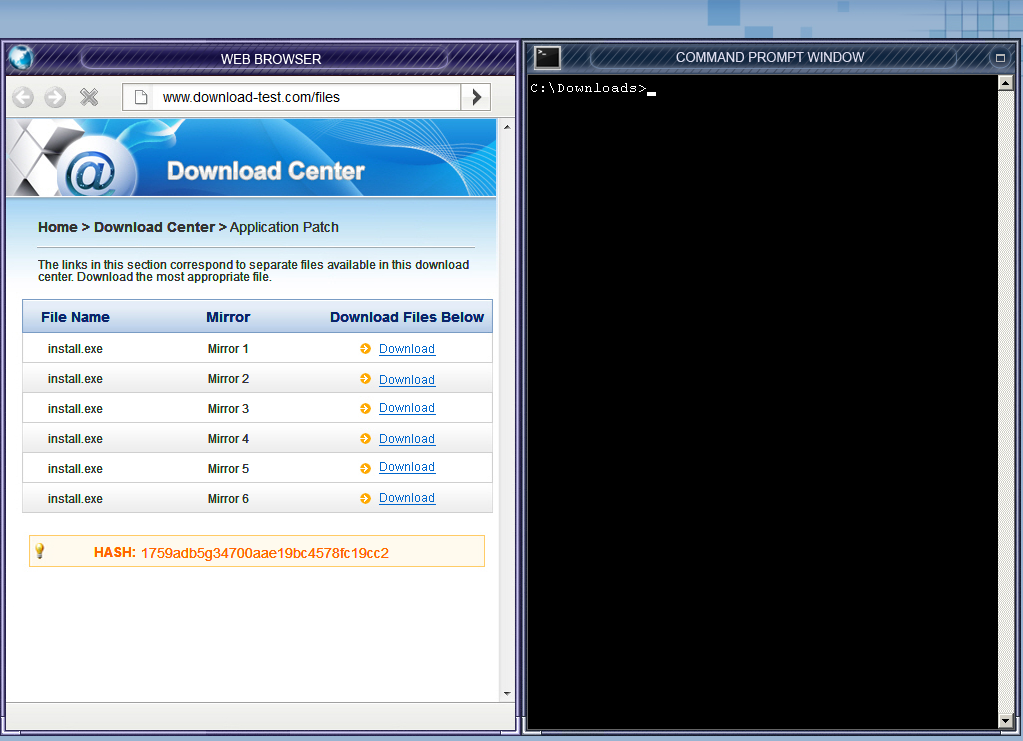Image resolution: width=1023 pixels, height=741 pixels.
Task: Click the orange arrow icon for Mirror 1
Action: pyautogui.click(x=366, y=349)
